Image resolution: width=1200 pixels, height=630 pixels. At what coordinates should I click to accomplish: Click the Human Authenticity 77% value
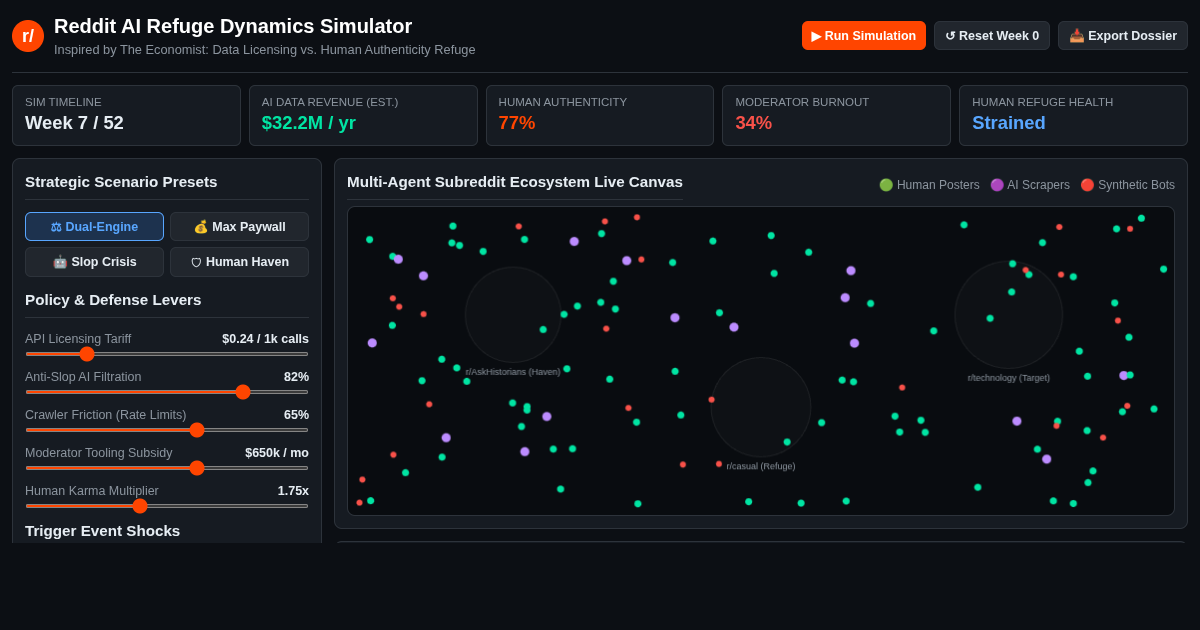coord(517,123)
